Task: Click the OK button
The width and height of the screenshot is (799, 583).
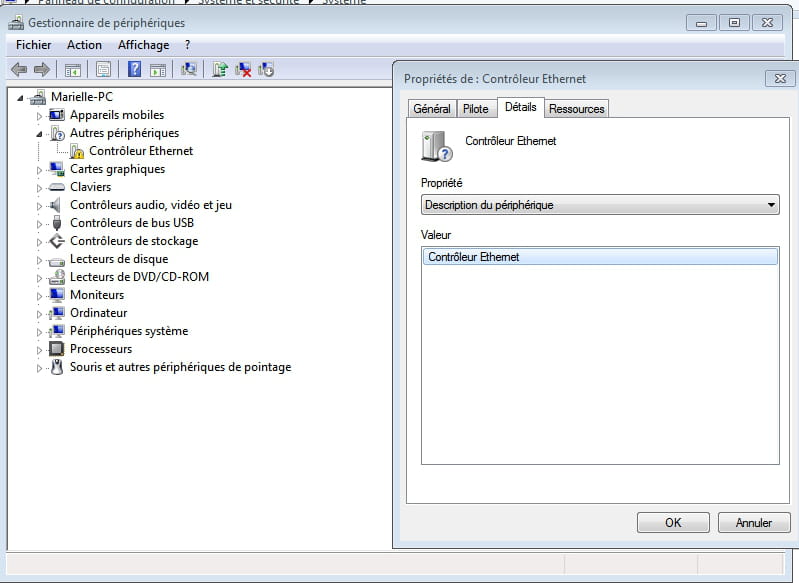Action: [x=672, y=522]
